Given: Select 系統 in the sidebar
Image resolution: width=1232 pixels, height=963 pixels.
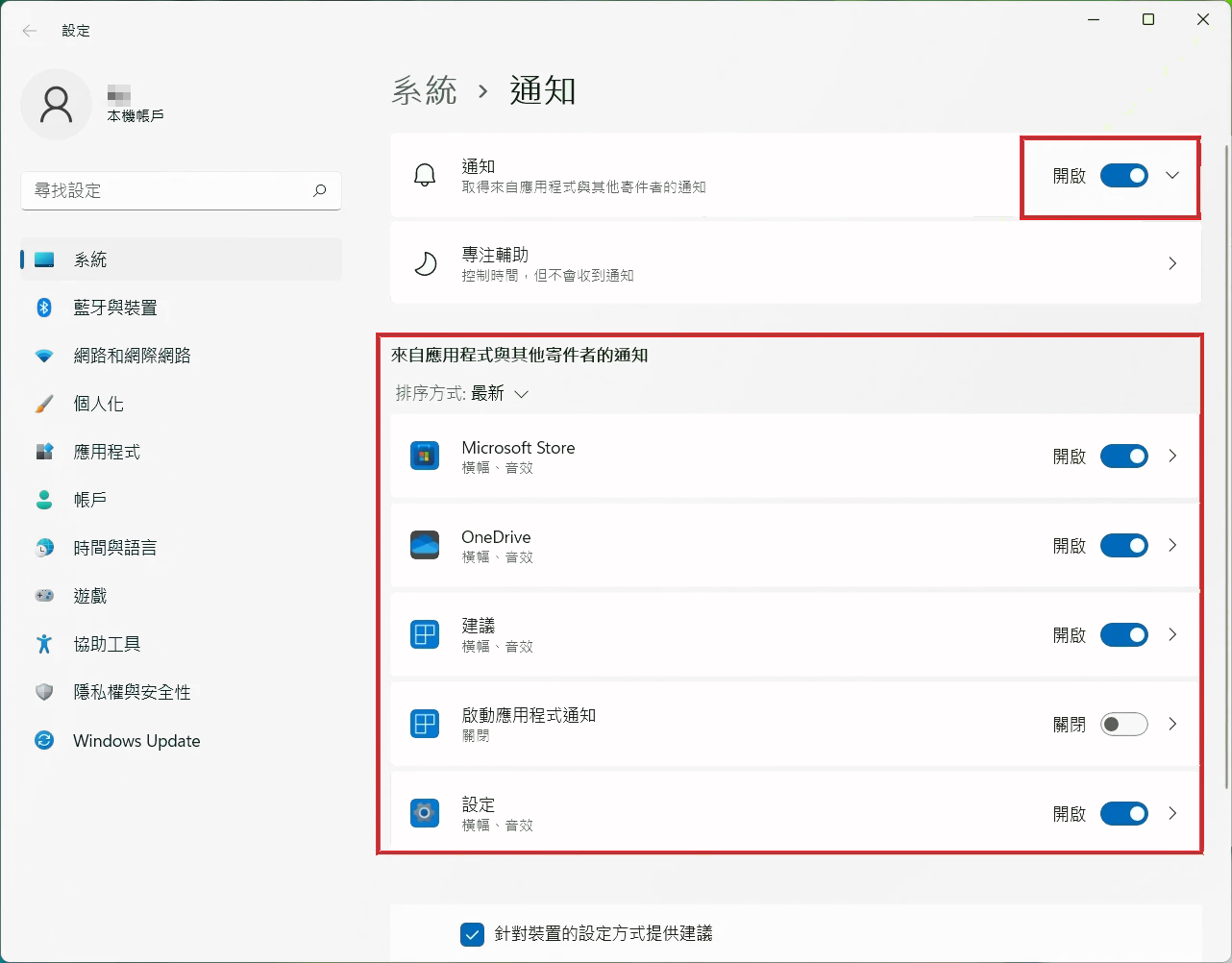Looking at the screenshot, I should [x=181, y=259].
